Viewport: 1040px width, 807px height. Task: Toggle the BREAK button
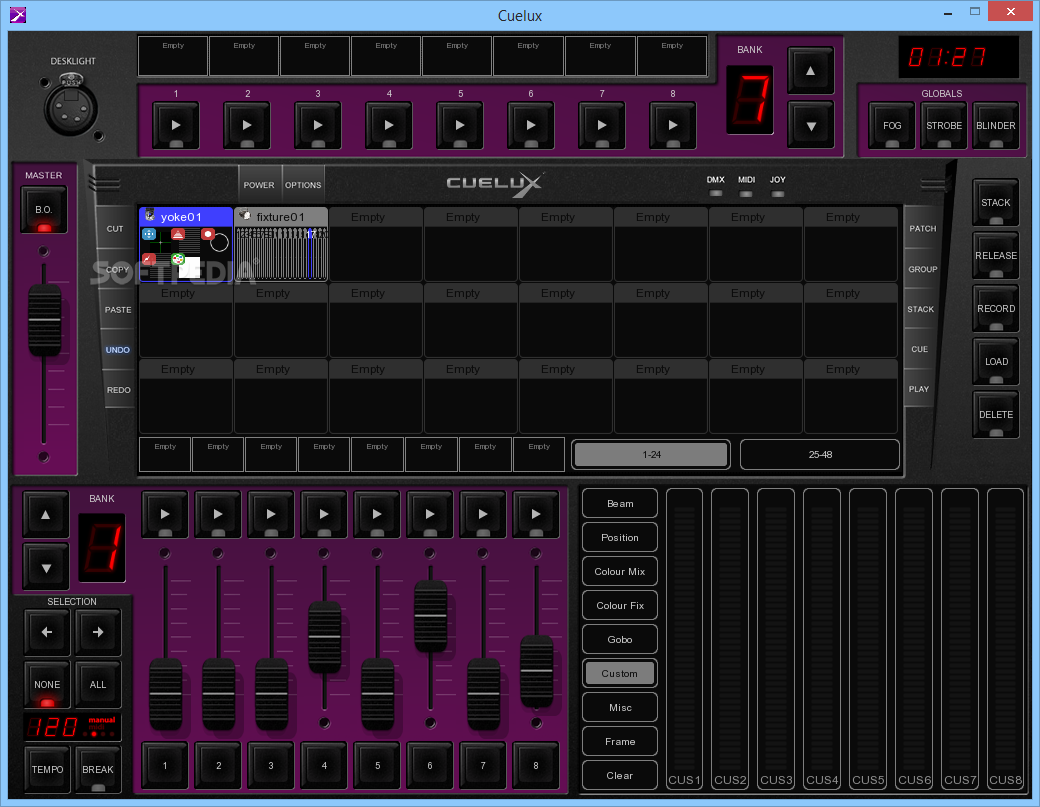[98, 769]
